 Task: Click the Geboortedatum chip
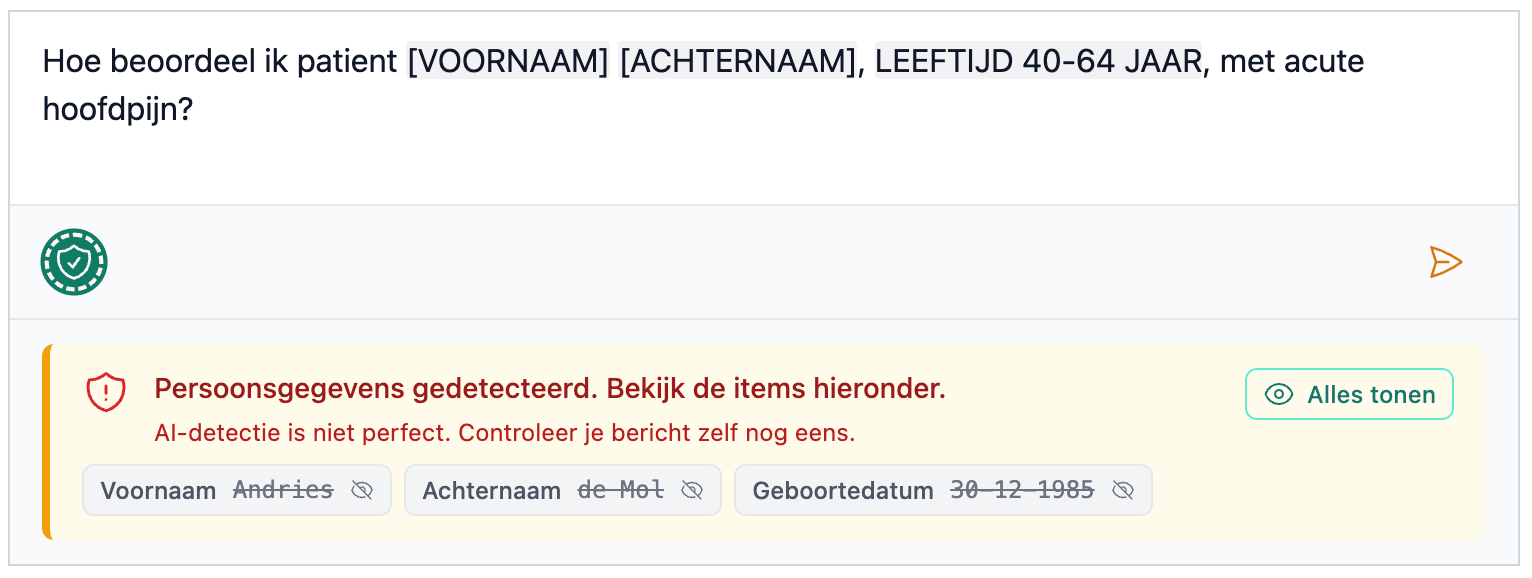point(943,490)
